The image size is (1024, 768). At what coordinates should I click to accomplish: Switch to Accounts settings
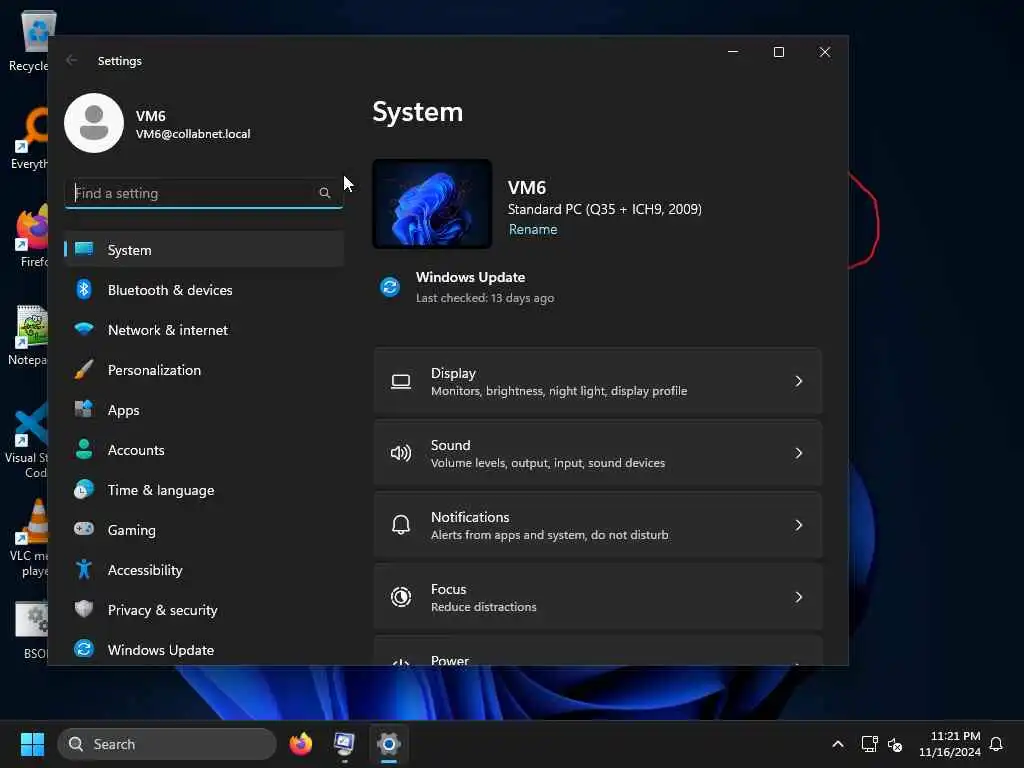(204, 450)
